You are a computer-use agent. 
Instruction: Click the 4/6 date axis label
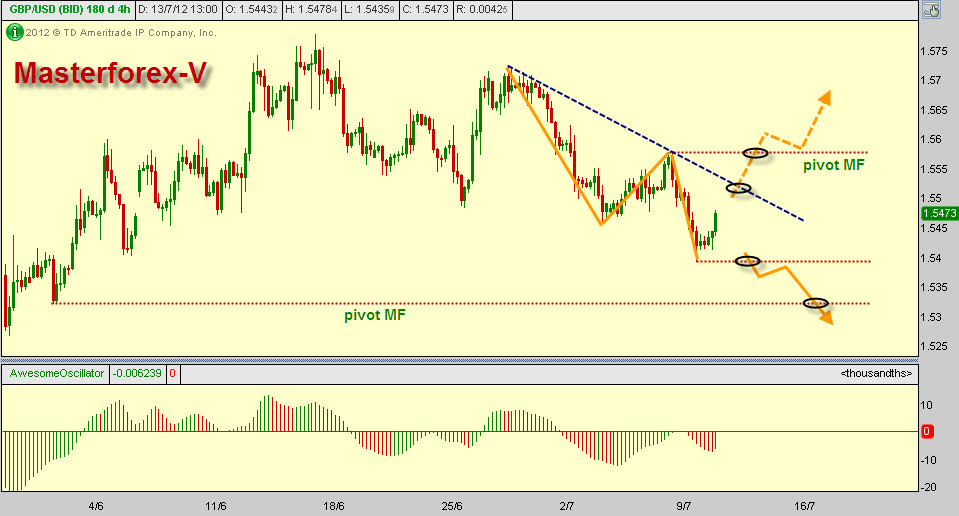(x=96, y=506)
